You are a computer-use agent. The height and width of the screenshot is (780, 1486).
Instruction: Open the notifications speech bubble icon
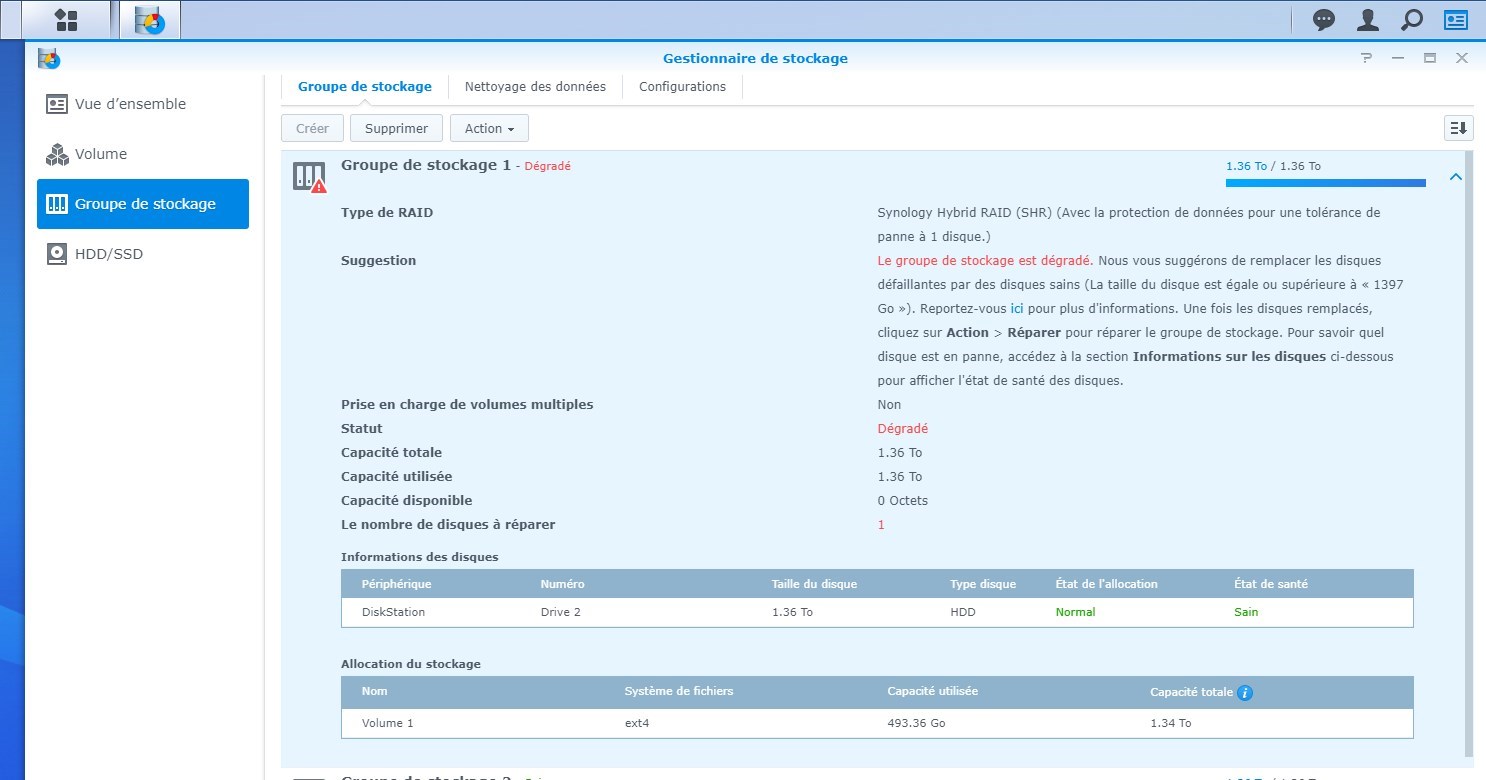[x=1324, y=20]
